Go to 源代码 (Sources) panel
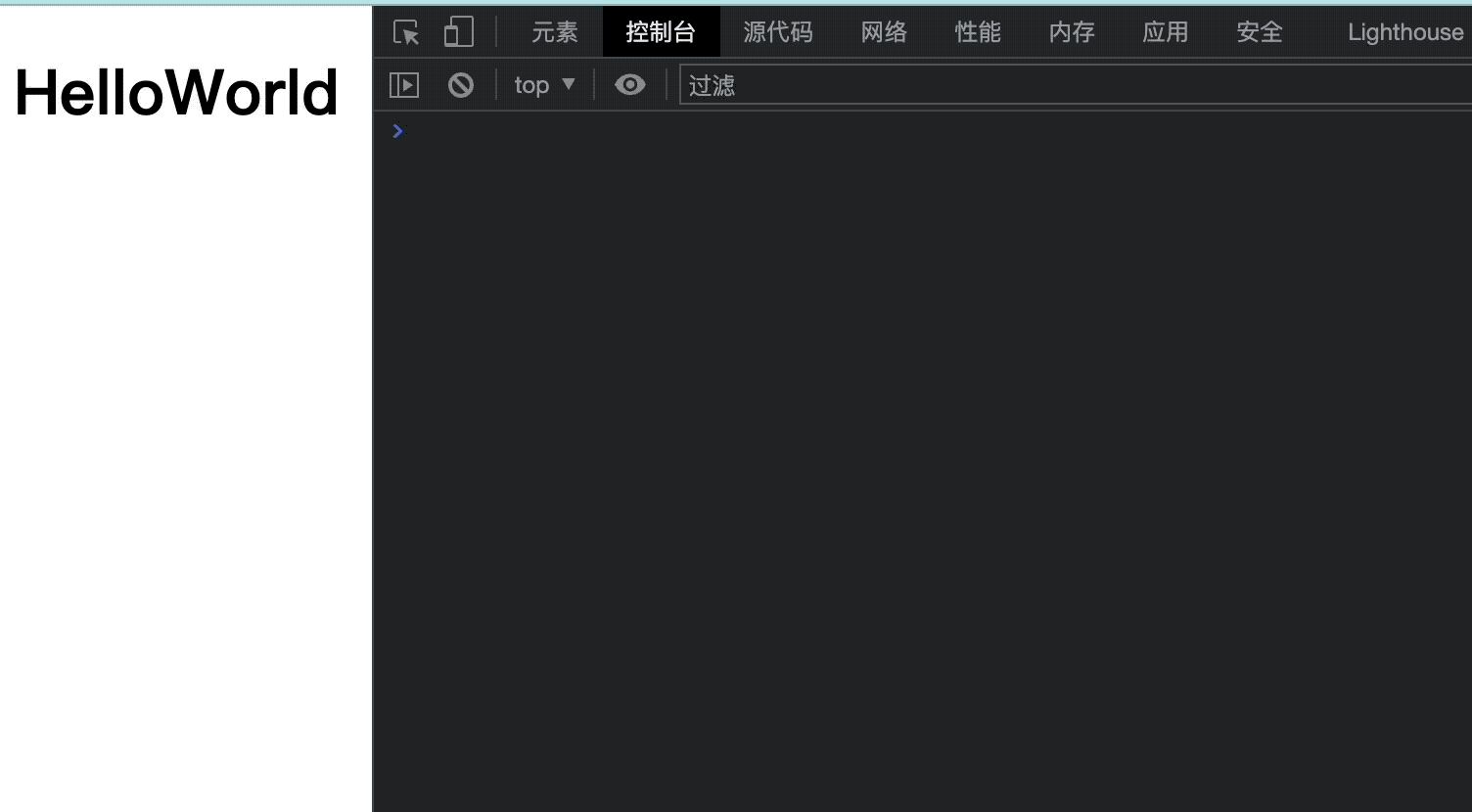This screenshot has width=1472, height=812. pos(778,31)
